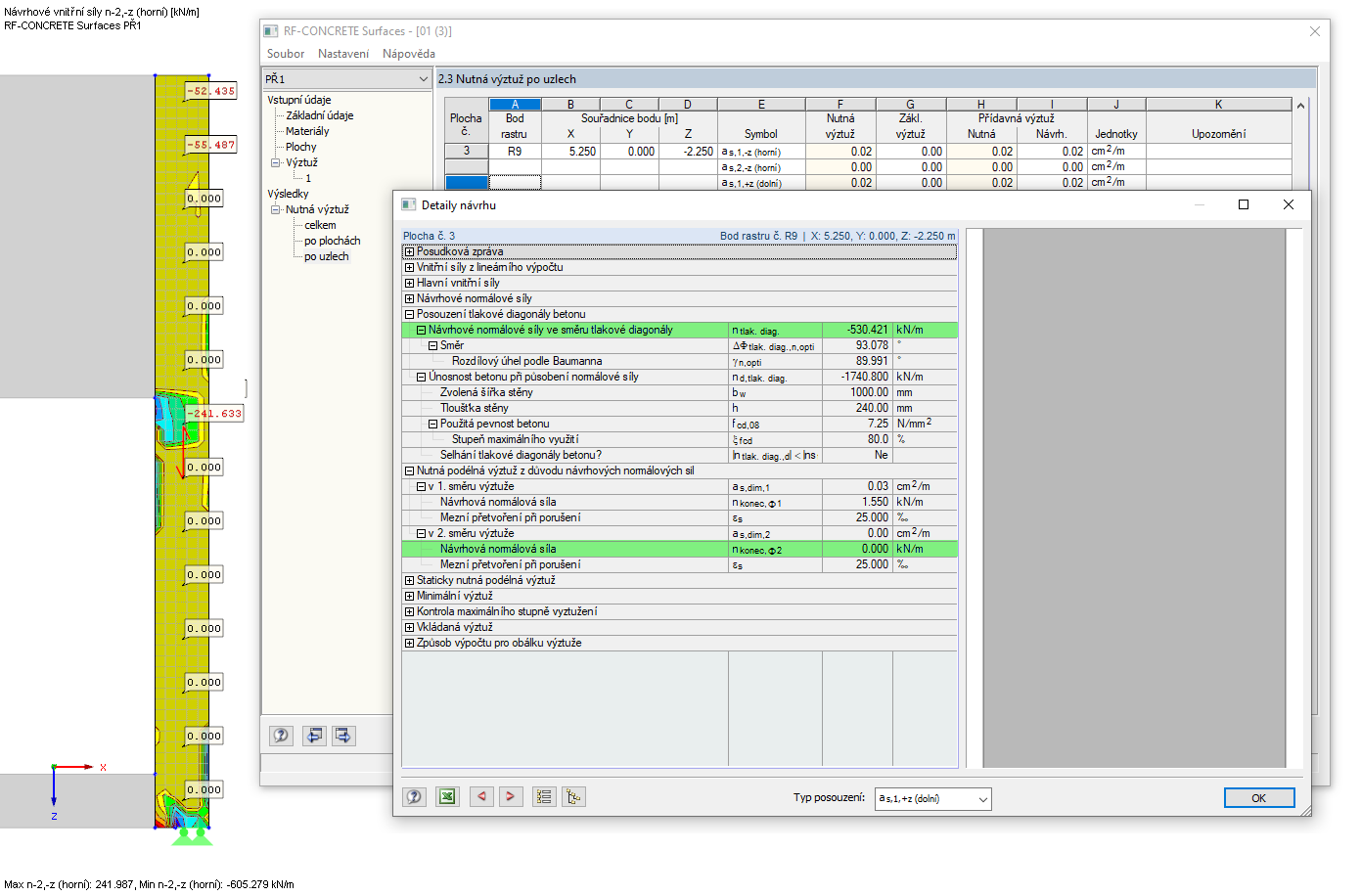
Task: Open help in RF-CONCRETE Surfaces main window
Action: [281, 736]
